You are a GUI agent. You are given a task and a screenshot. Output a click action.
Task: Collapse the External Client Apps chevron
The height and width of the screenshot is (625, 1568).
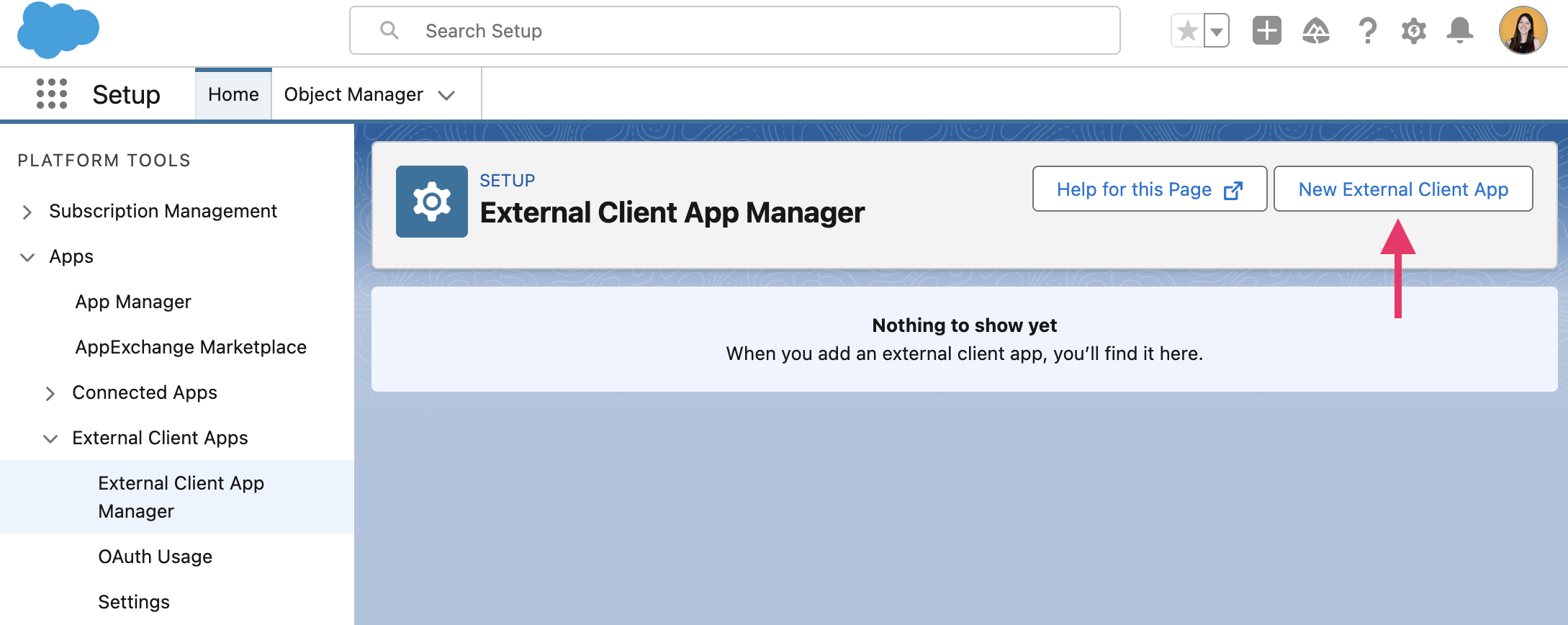point(50,439)
